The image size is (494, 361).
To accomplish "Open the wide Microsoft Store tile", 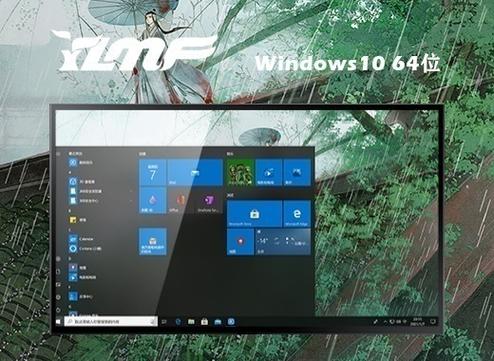I will point(254,214).
